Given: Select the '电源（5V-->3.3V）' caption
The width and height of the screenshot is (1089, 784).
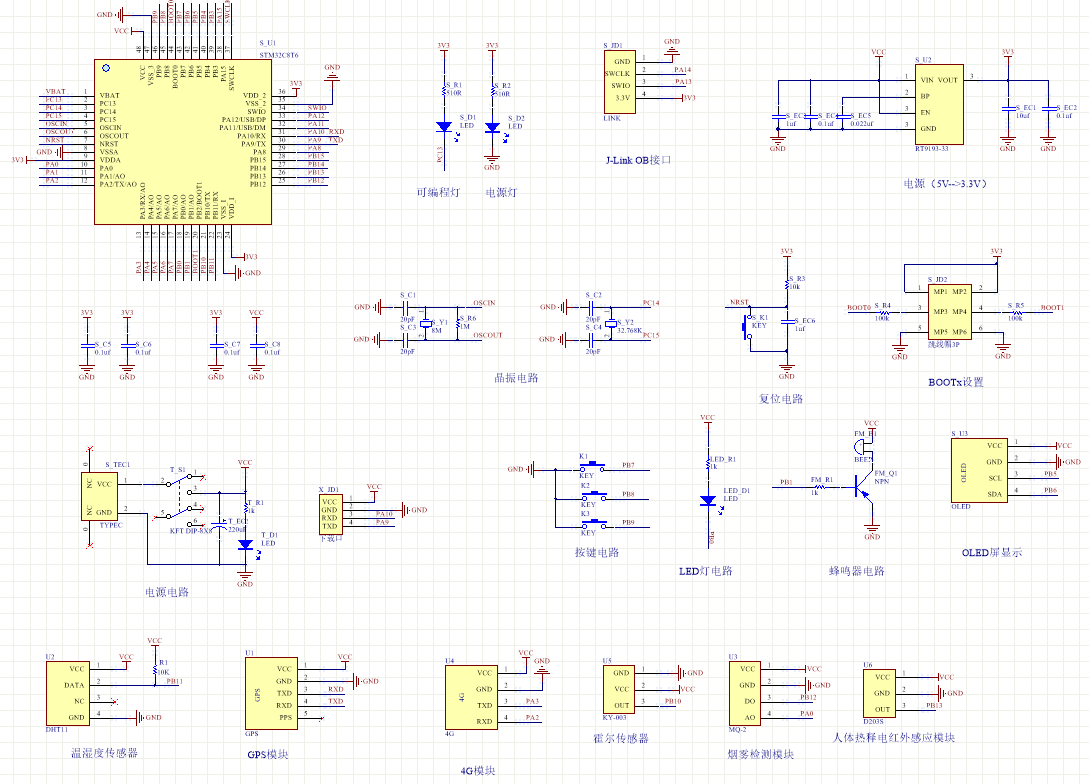Looking at the screenshot, I should pyautogui.click(x=945, y=183).
